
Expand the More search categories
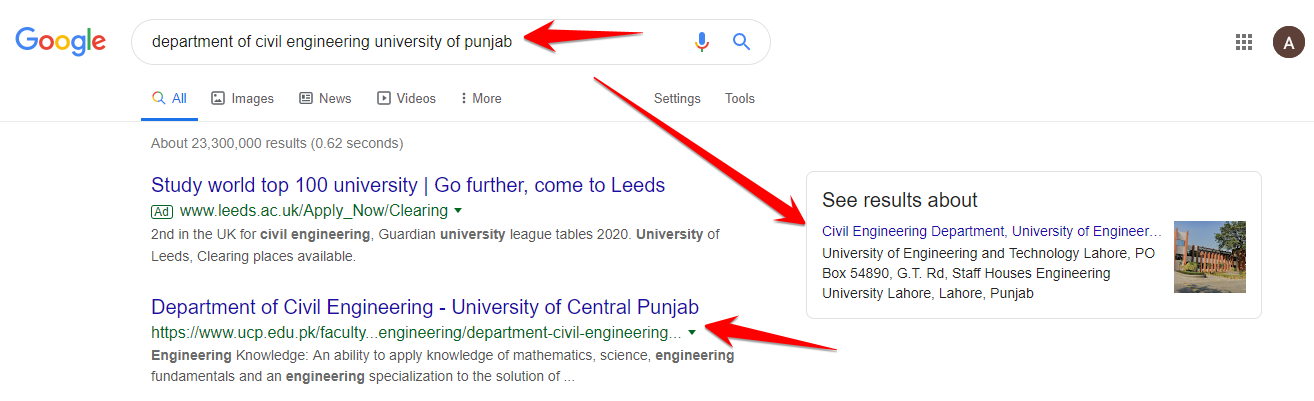click(x=480, y=98)
